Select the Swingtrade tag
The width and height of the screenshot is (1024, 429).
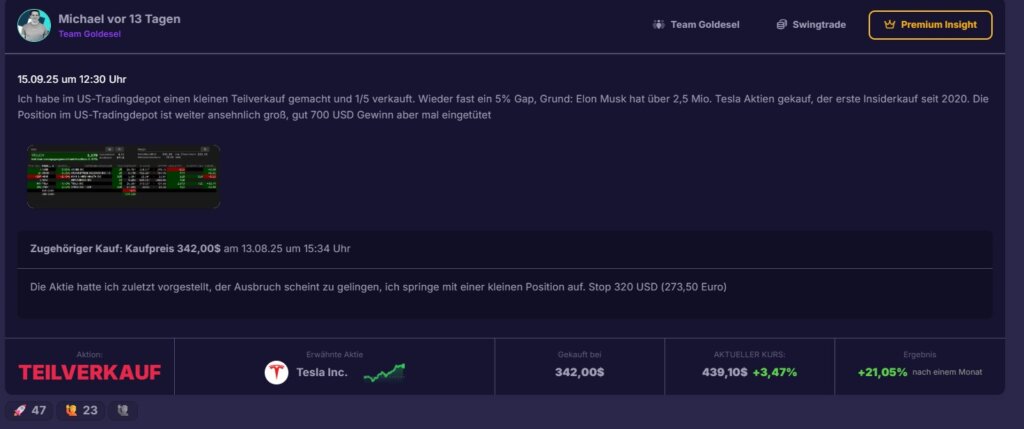(x=811, y=25)
